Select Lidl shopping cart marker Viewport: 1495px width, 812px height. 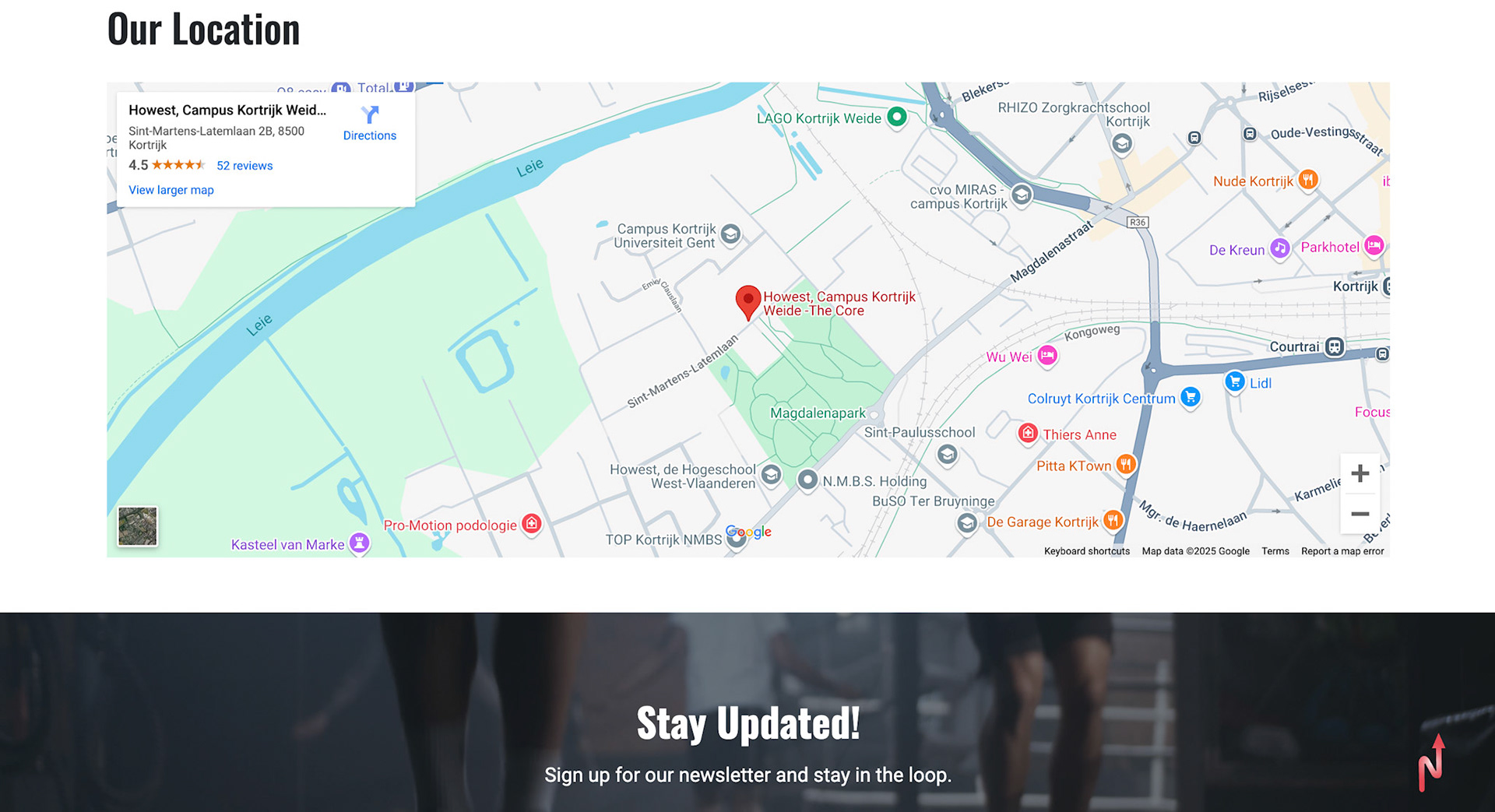[1234, 382]
